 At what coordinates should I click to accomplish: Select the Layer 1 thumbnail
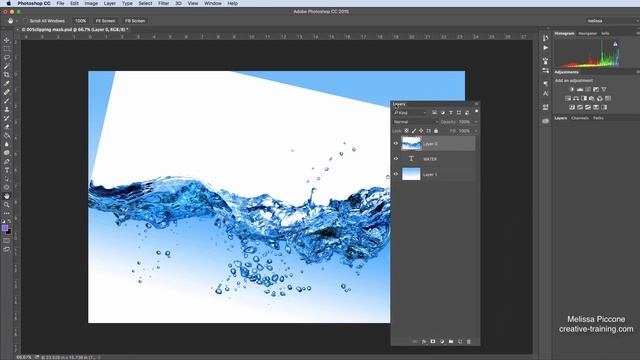coord(411,174)
